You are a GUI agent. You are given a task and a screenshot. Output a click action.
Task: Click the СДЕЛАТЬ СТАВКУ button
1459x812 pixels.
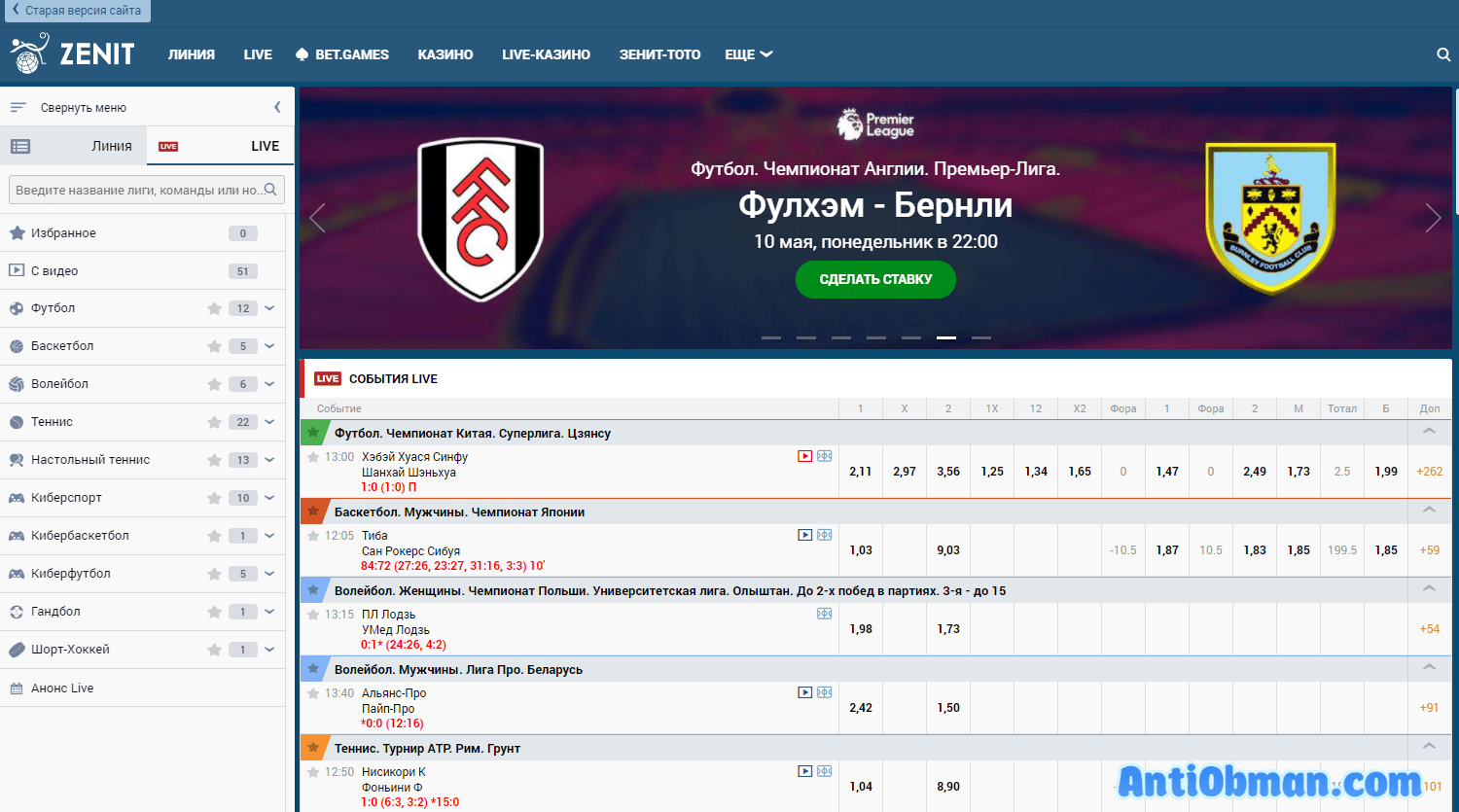point(875,279)
